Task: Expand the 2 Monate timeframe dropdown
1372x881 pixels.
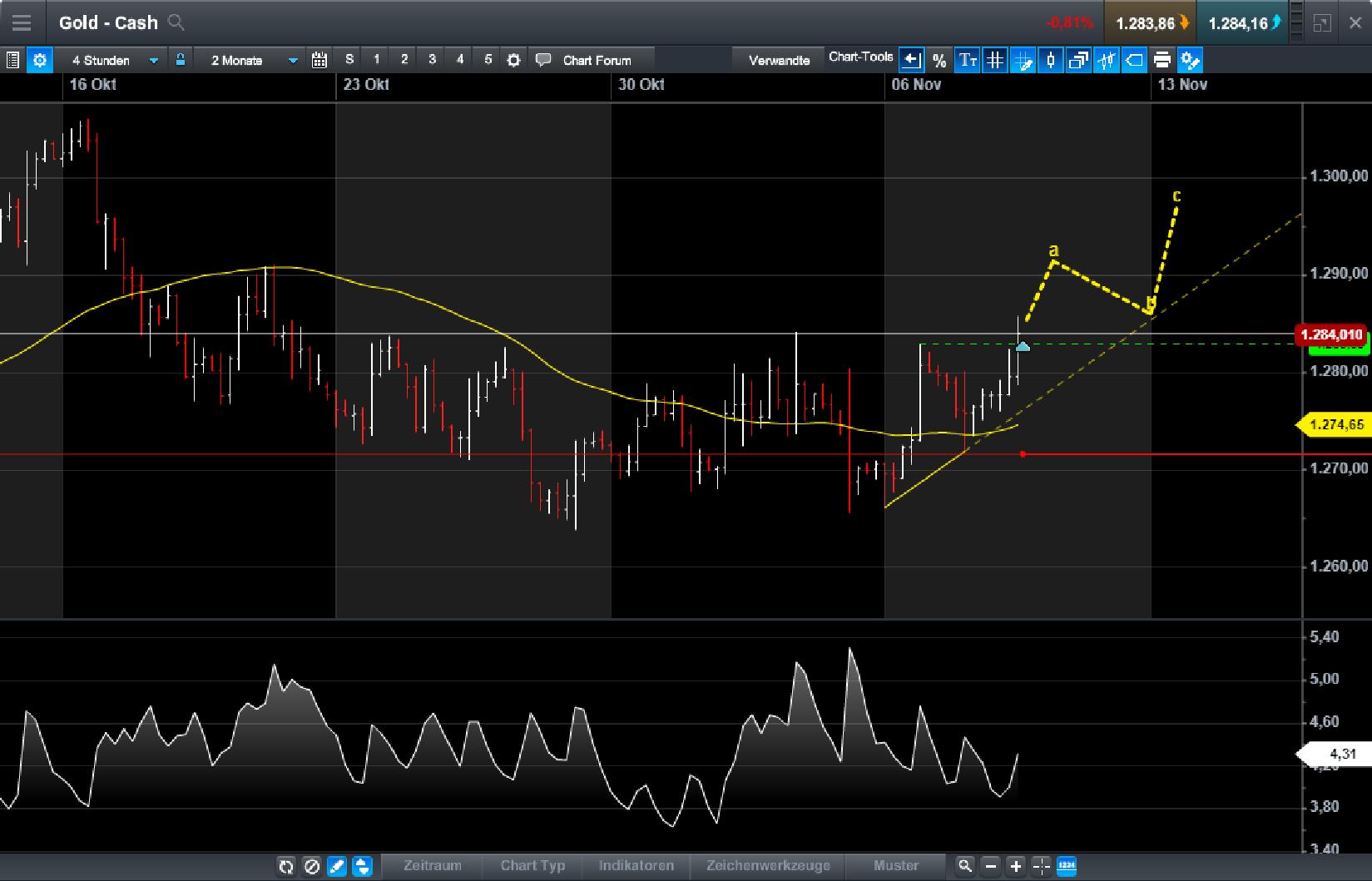Action: pos(291,60)
